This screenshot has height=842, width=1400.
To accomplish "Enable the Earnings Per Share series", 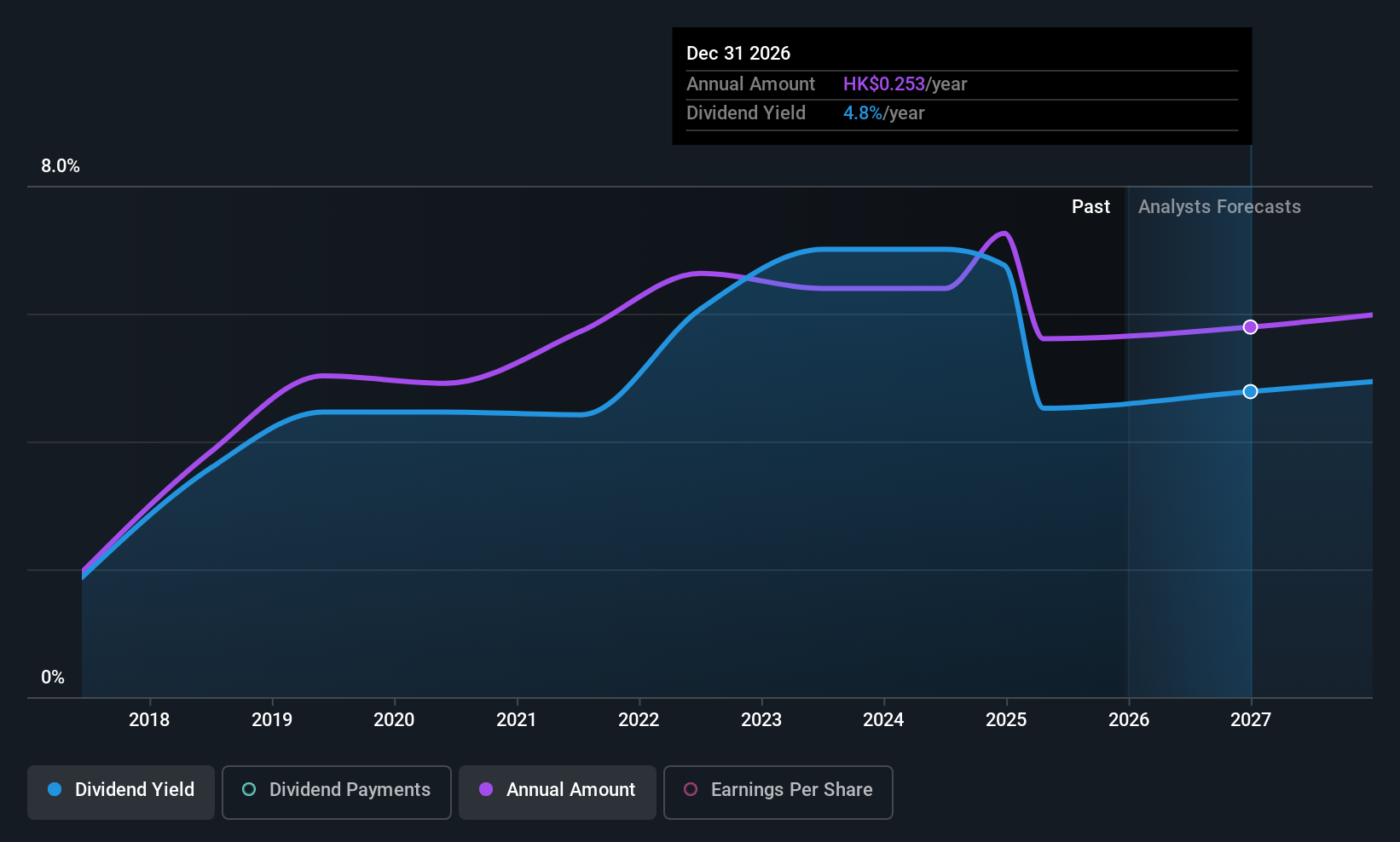I will tap(778, 792).
